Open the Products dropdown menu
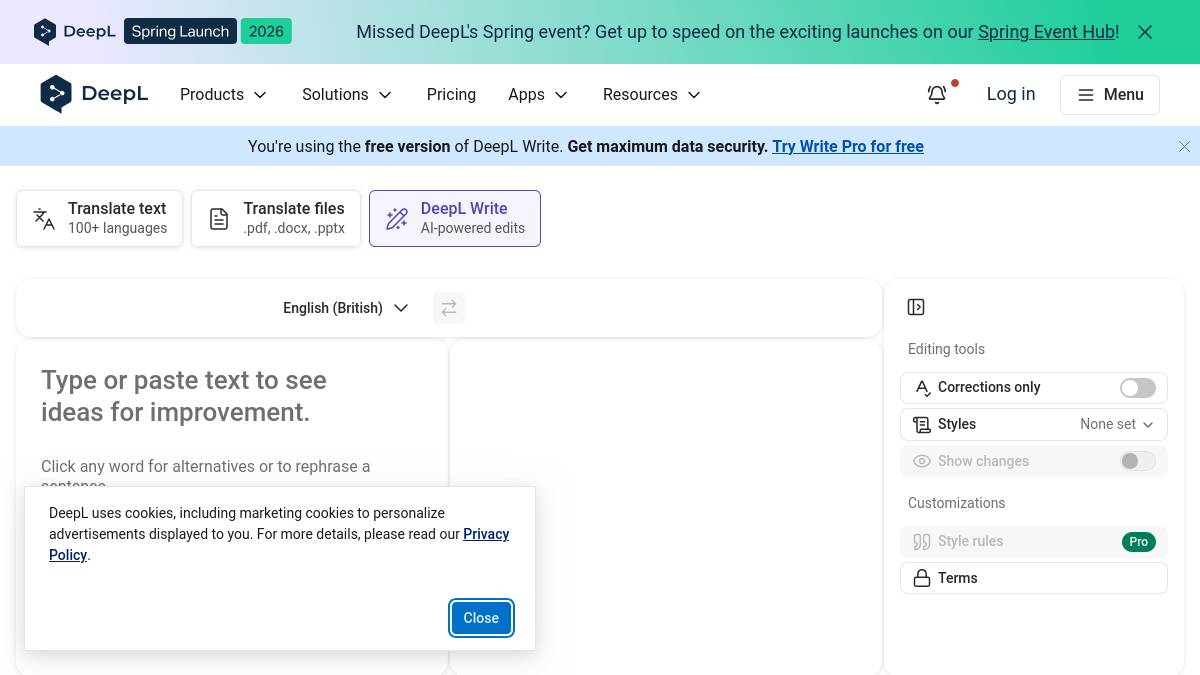1200x675 pixels. (223, 94)
